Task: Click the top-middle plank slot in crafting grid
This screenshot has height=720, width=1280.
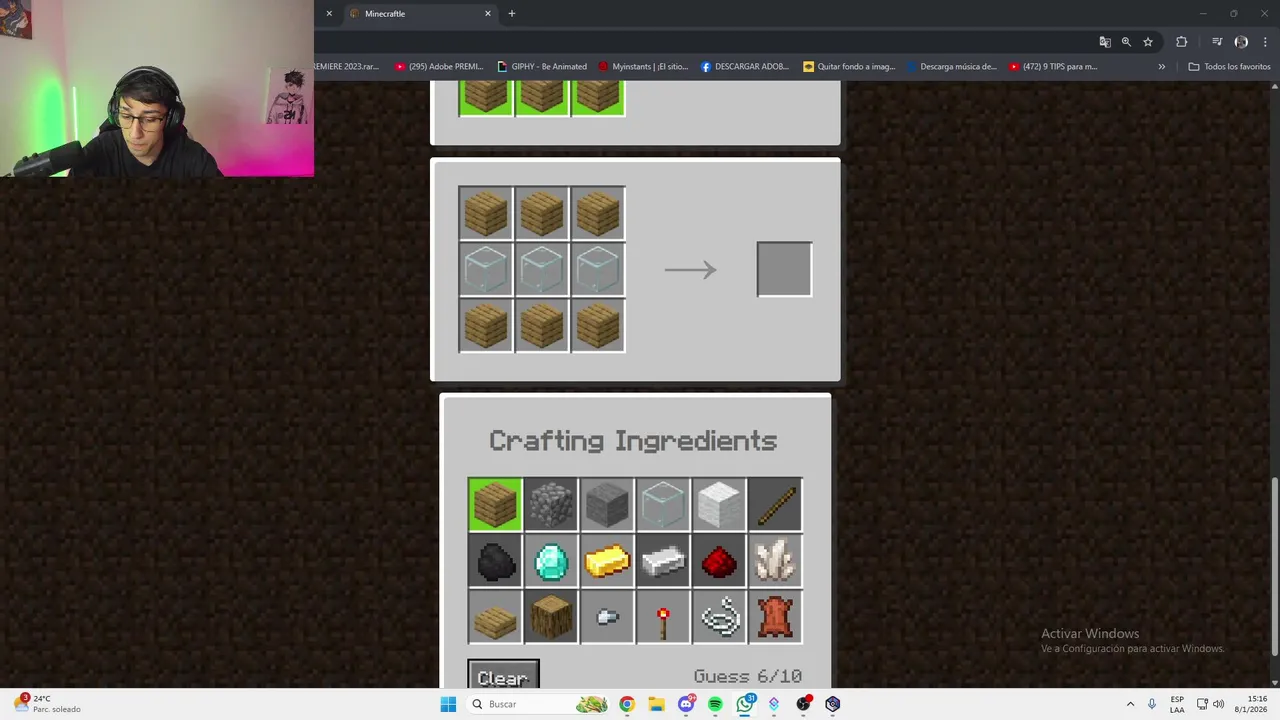Action: click(542, 213)
